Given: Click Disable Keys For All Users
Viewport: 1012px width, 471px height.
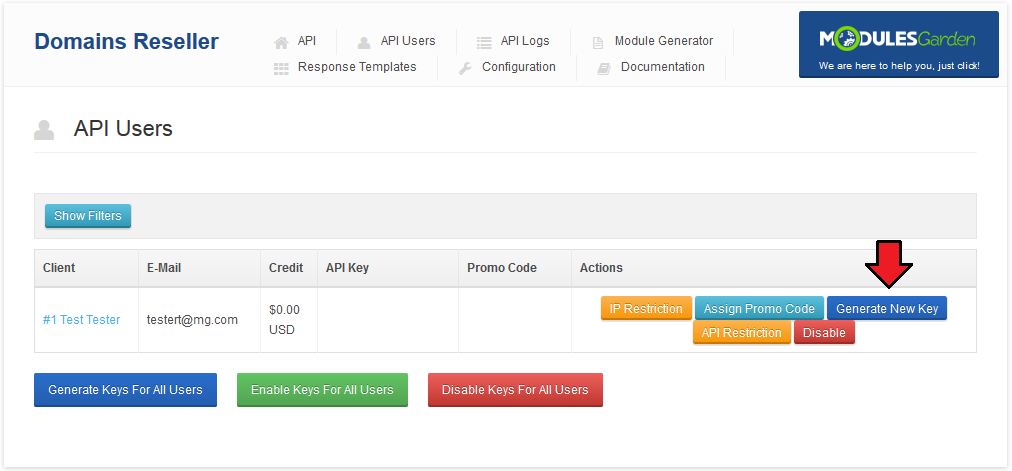Looking at the screenshot, I should 515,390.
